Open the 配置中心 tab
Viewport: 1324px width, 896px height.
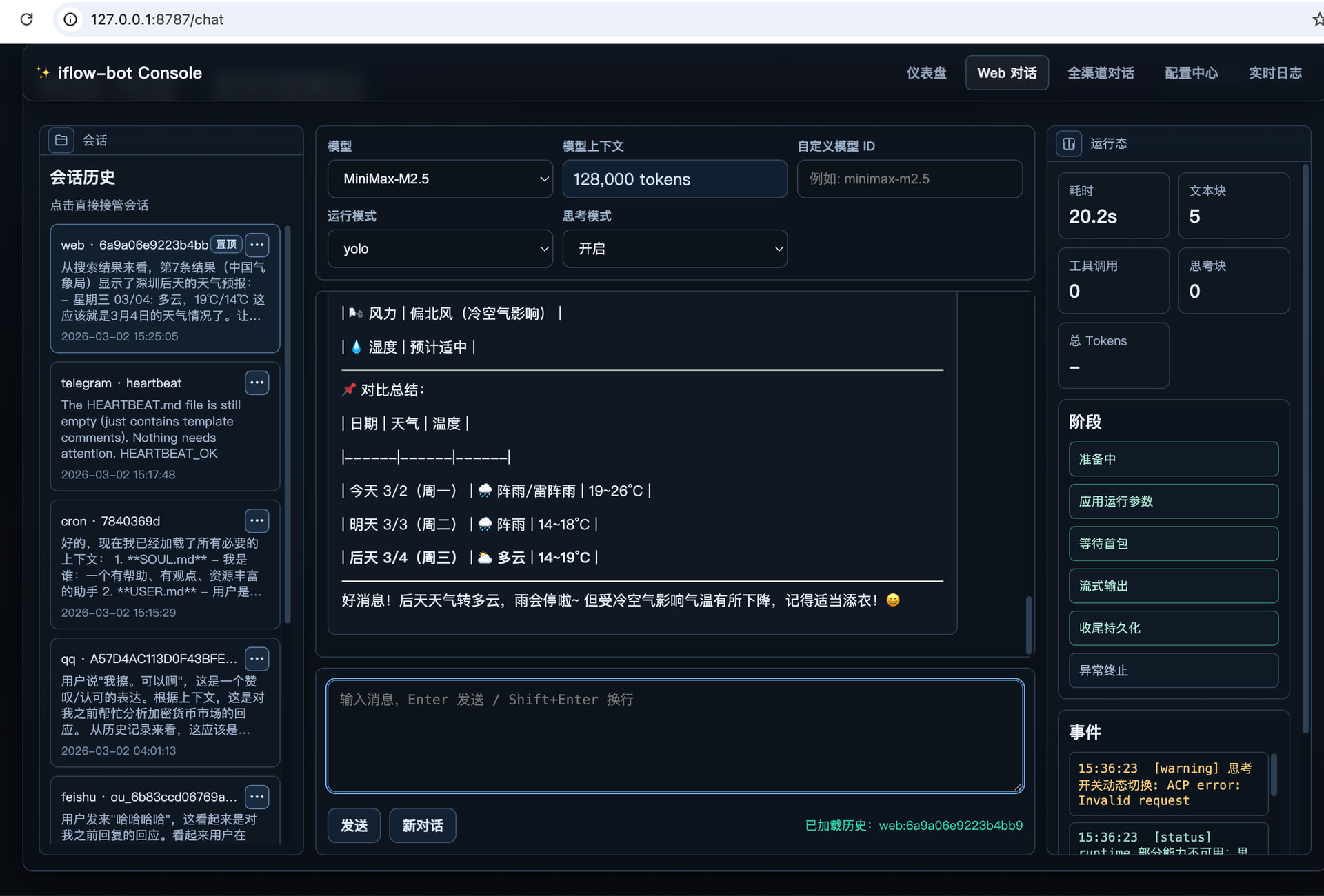1191,73
